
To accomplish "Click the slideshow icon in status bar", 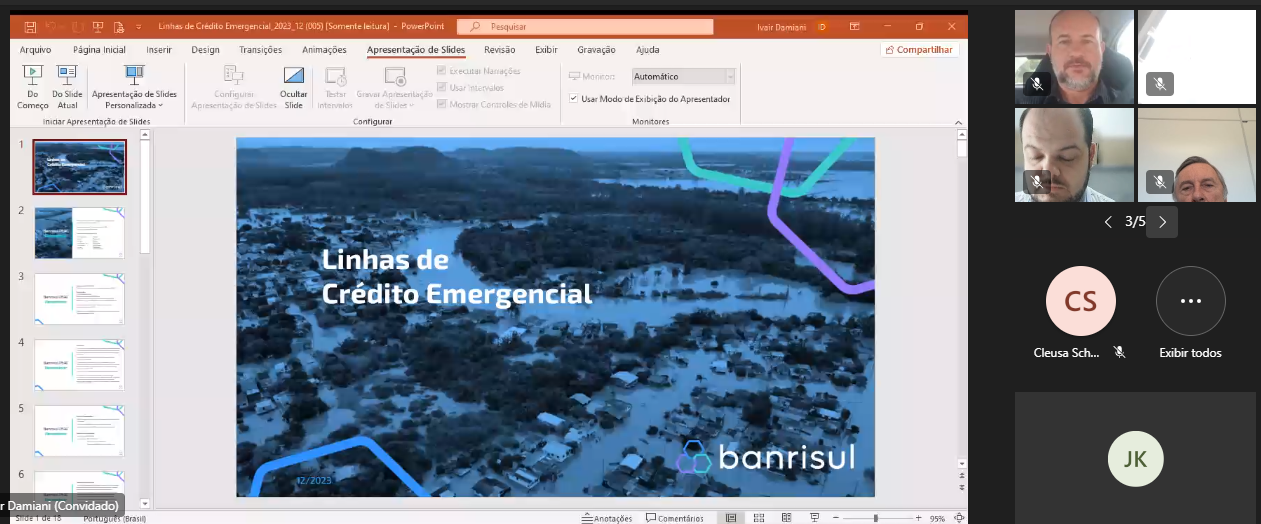I will pos(814,518).
